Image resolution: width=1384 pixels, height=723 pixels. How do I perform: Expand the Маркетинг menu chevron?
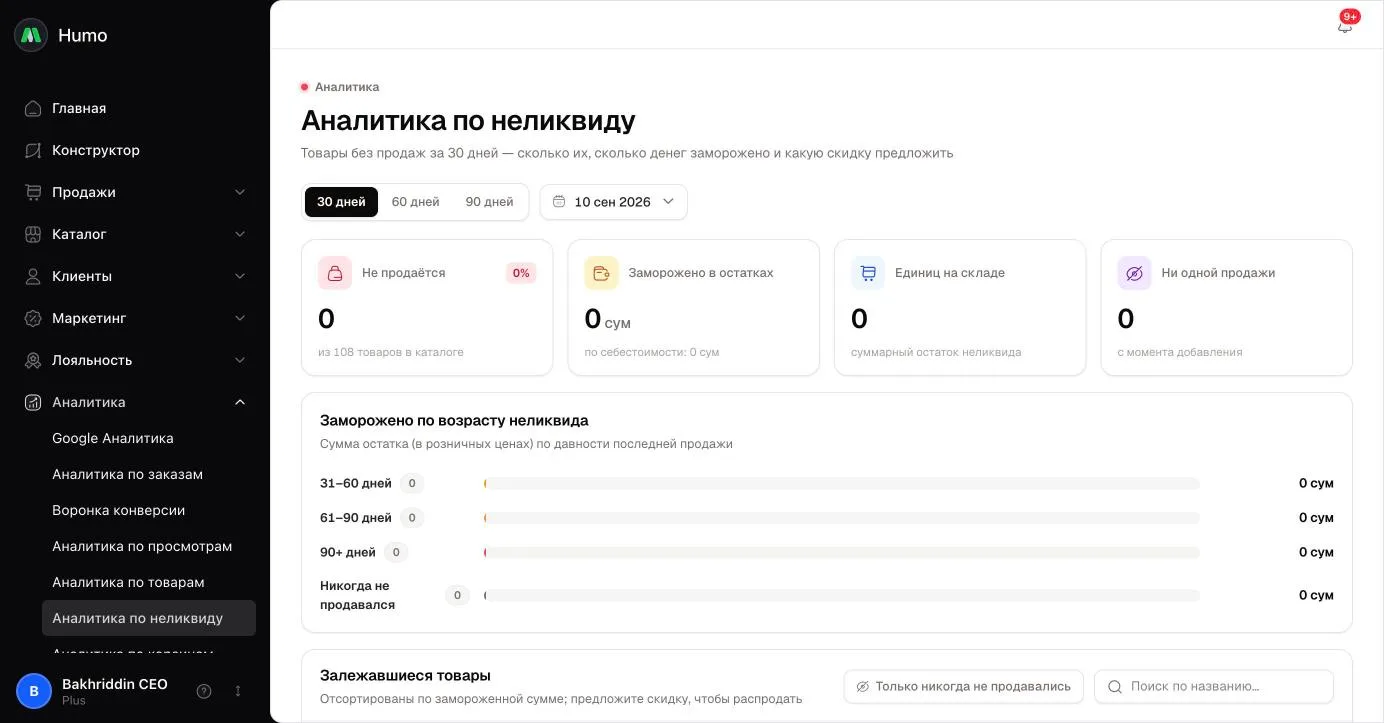[x=240, y=318]
